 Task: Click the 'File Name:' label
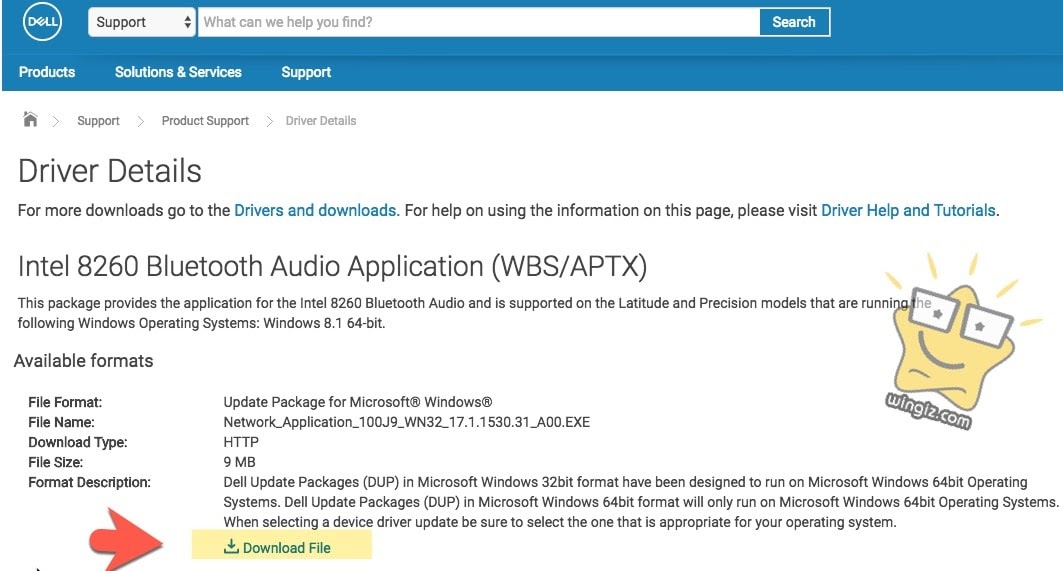point(61,422)
